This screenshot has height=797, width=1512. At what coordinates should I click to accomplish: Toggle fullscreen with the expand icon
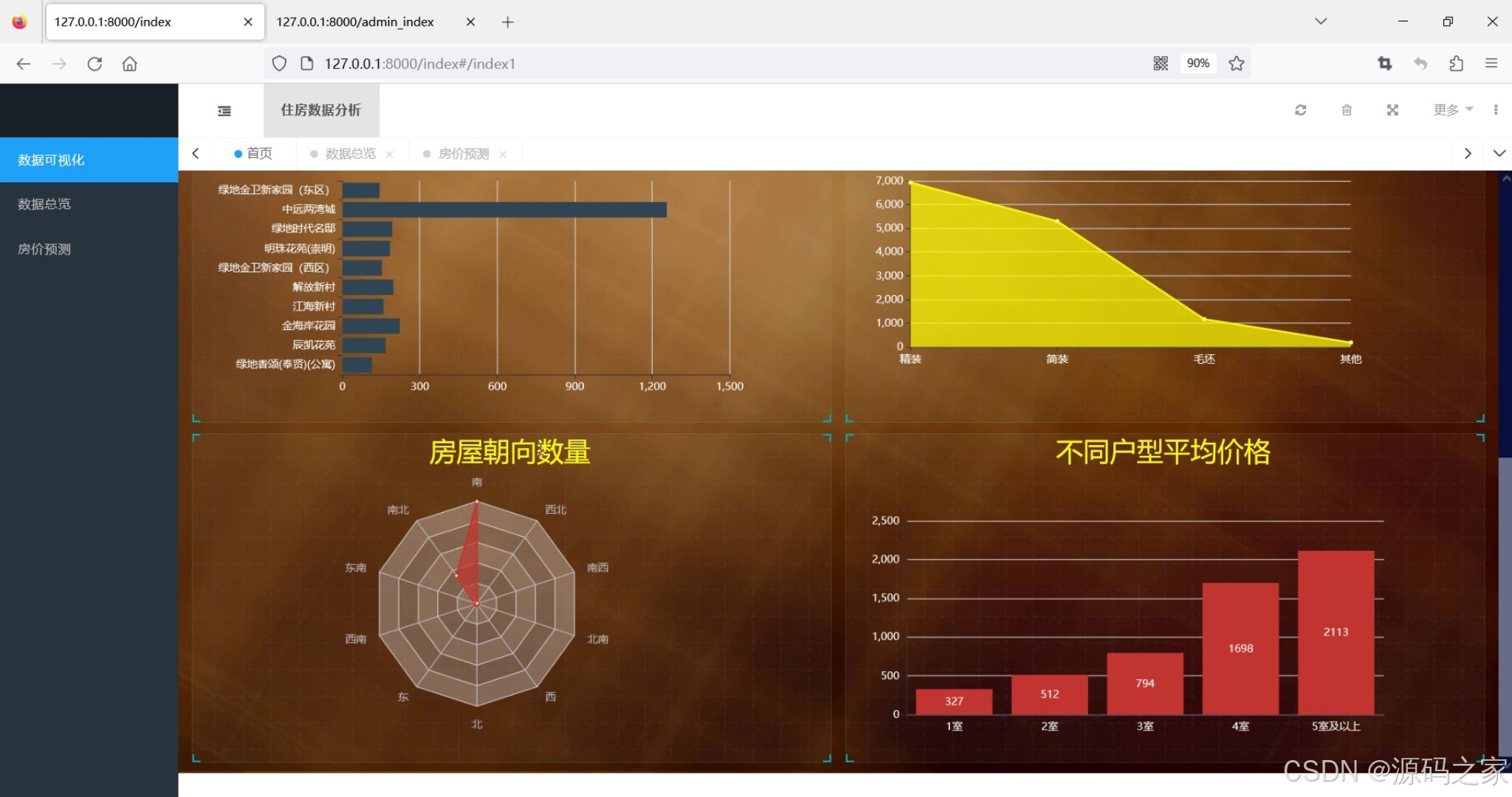1392,110
